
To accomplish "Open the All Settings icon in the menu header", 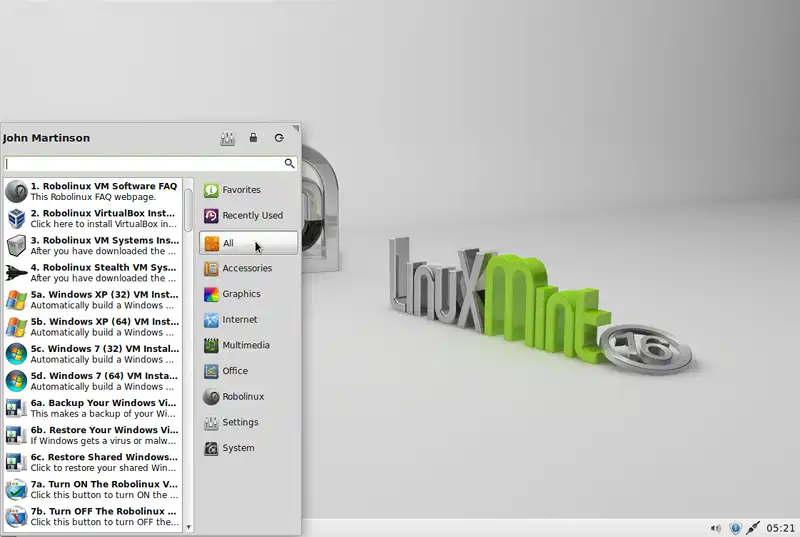I will click(228, 138).
